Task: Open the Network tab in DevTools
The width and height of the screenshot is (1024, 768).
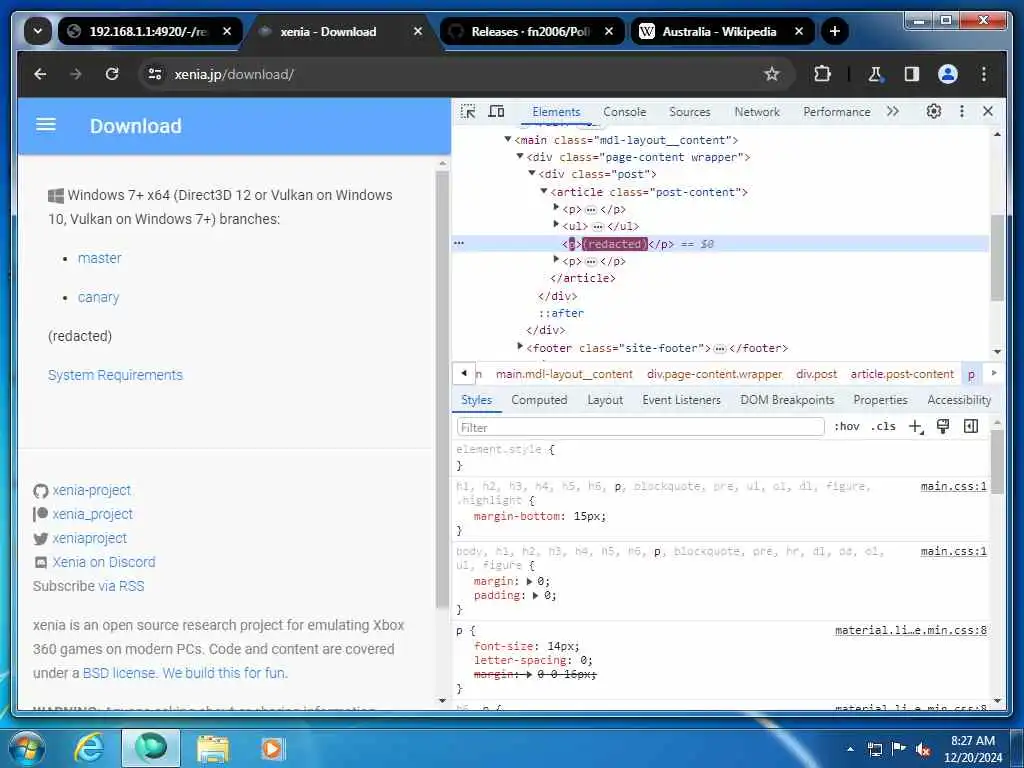Action: click(757, 112)
